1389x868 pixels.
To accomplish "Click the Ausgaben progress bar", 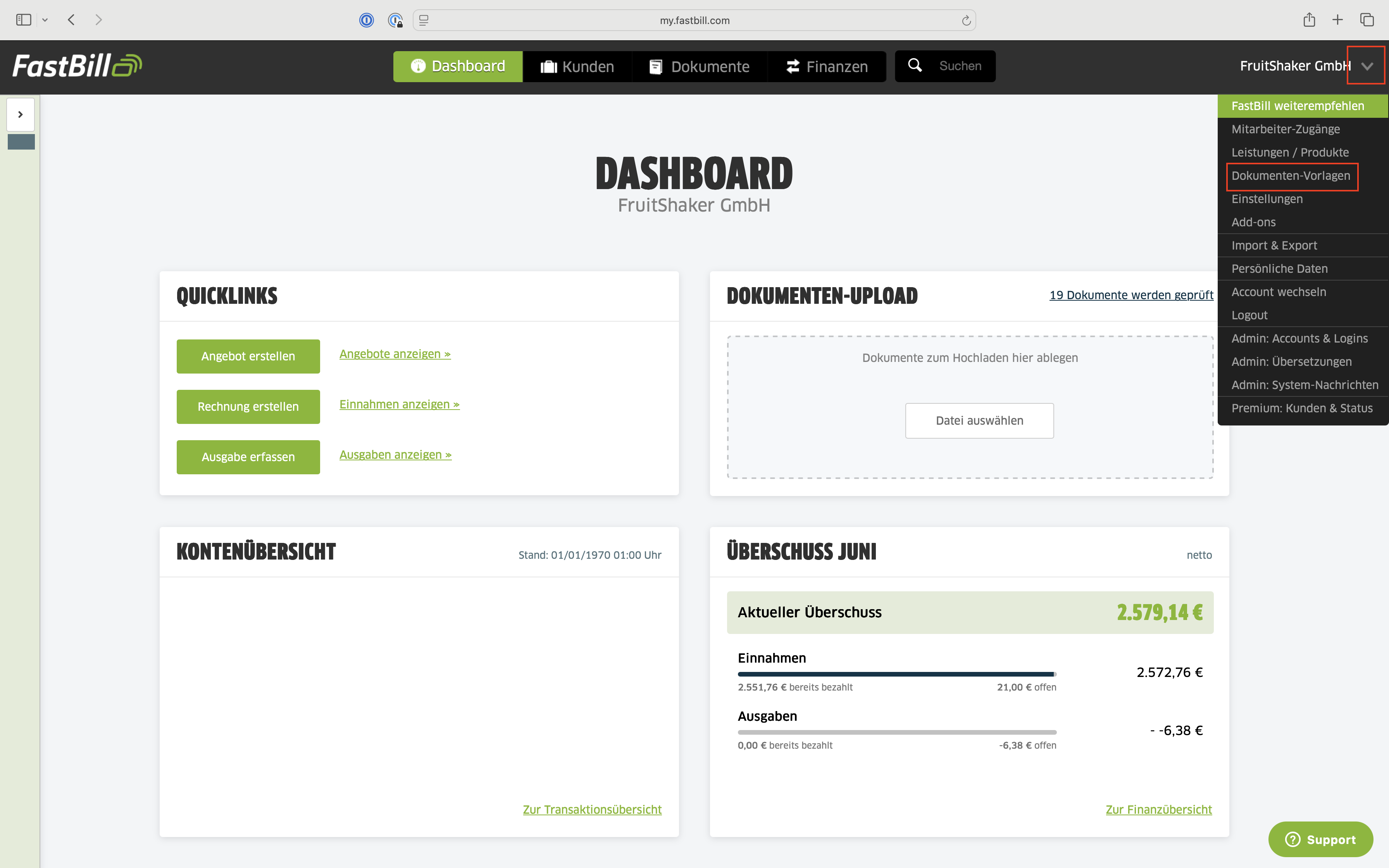I will pos(897,732).
